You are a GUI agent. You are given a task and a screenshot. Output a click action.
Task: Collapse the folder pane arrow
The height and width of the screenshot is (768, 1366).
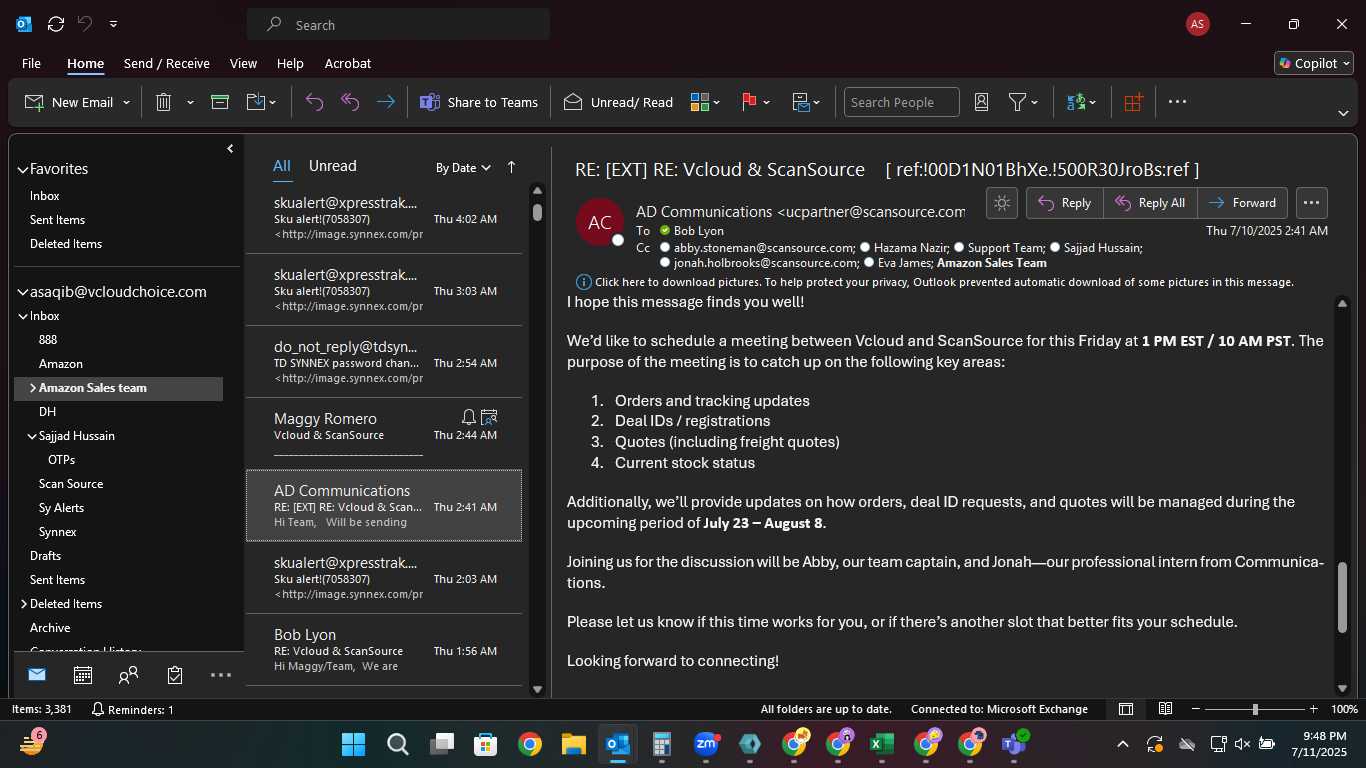pyautogui.click(x=230, y=148)
